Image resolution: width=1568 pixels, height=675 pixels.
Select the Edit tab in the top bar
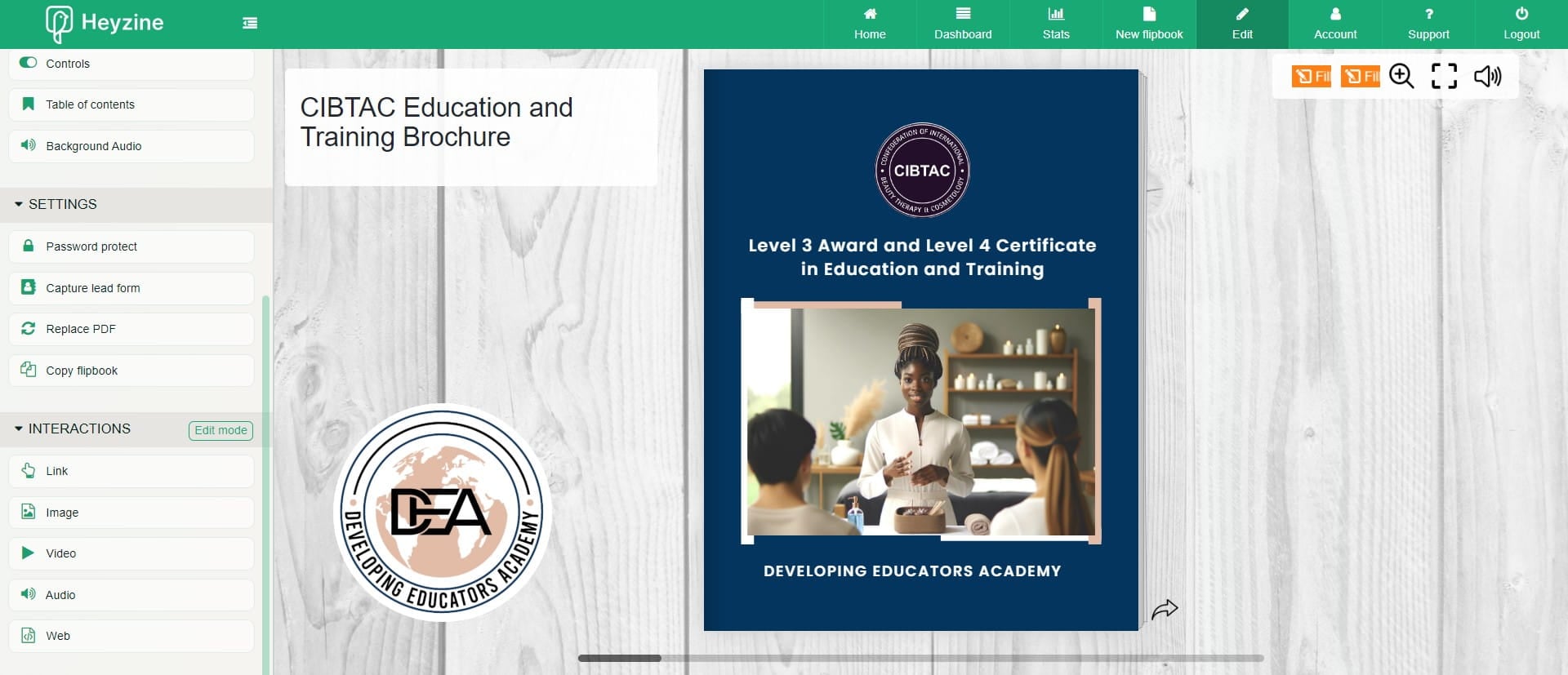pyautogui.click(x=1242, y=24)
